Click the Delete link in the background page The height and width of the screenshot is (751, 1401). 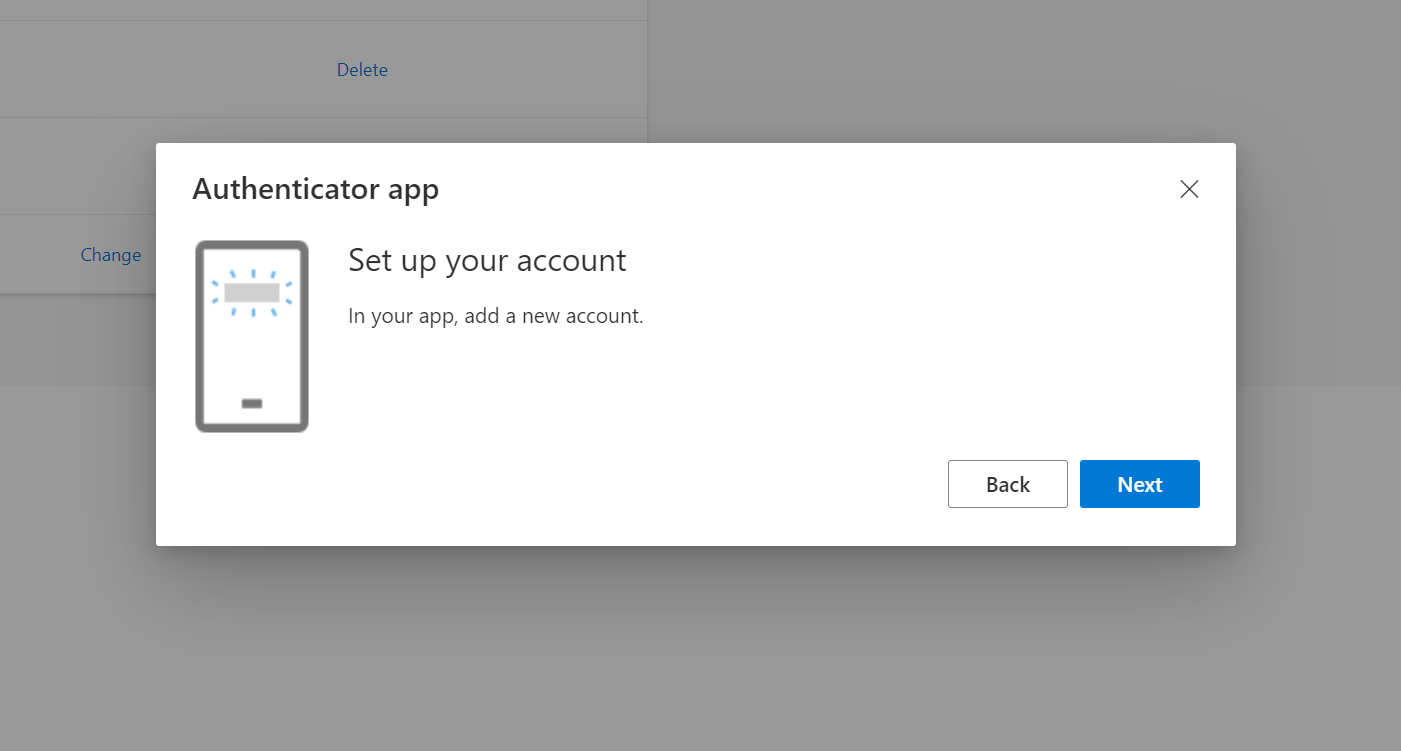coord(362,70)
